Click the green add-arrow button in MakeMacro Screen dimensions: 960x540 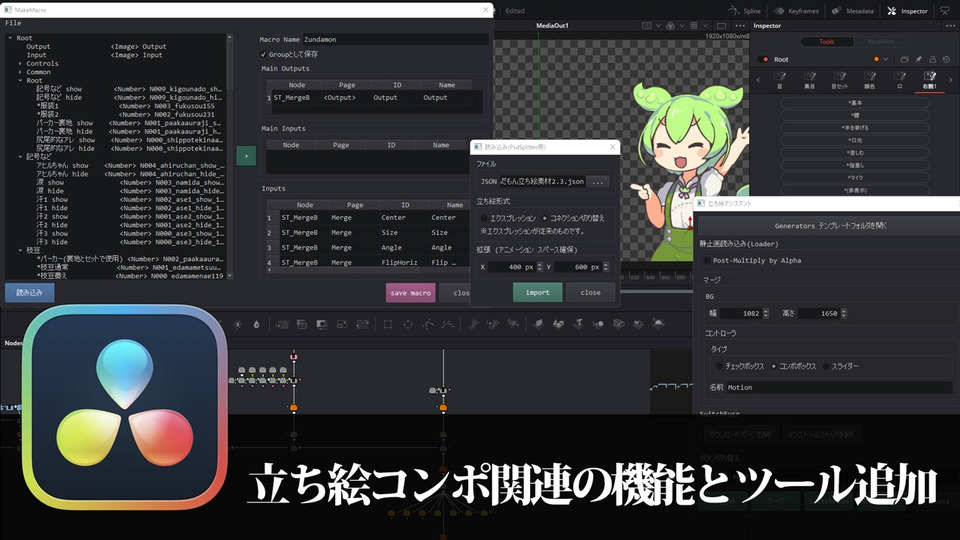pyautogui.click(x=246, y=156)
